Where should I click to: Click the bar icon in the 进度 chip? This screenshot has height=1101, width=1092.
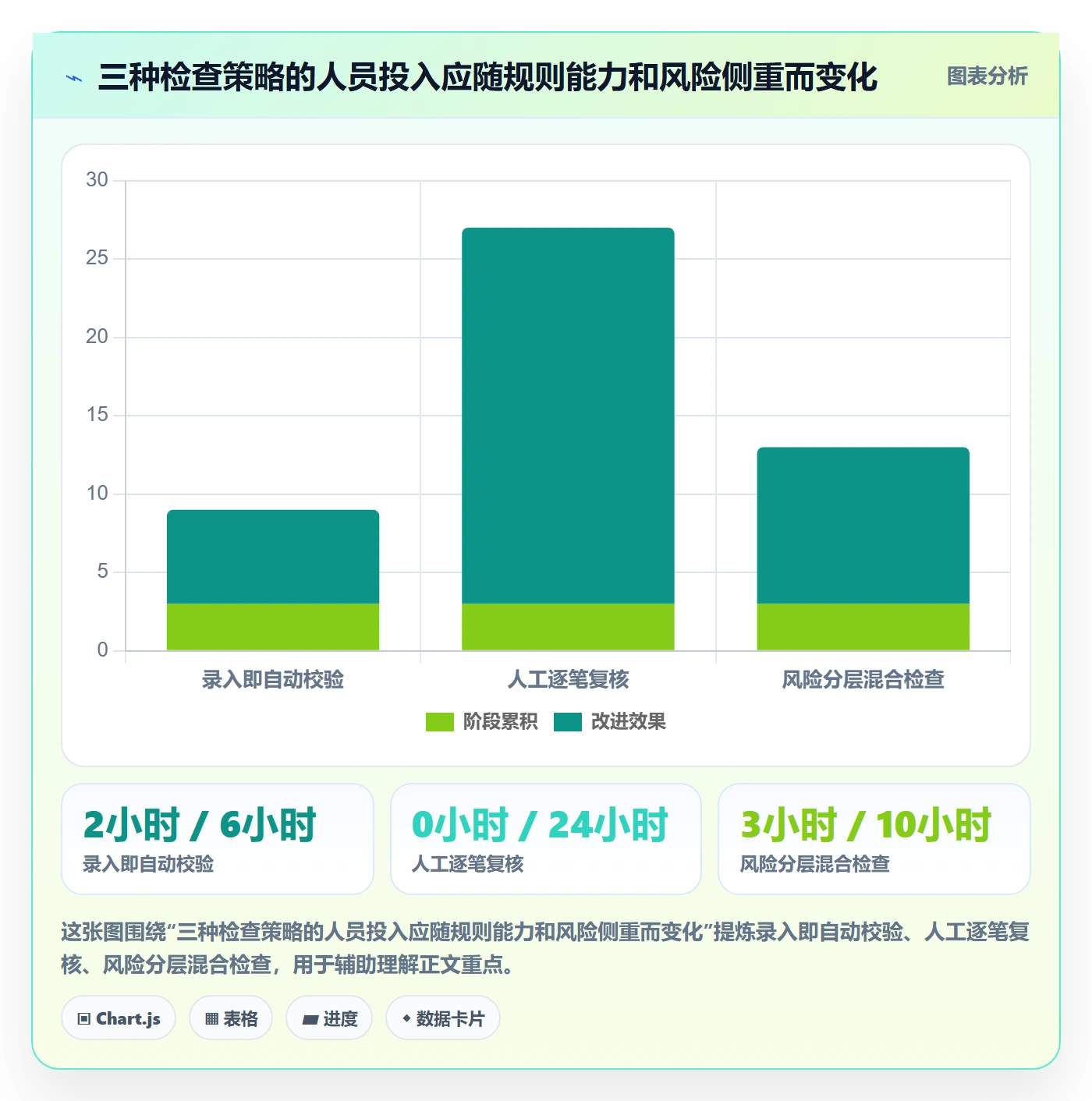point(310,1019)
